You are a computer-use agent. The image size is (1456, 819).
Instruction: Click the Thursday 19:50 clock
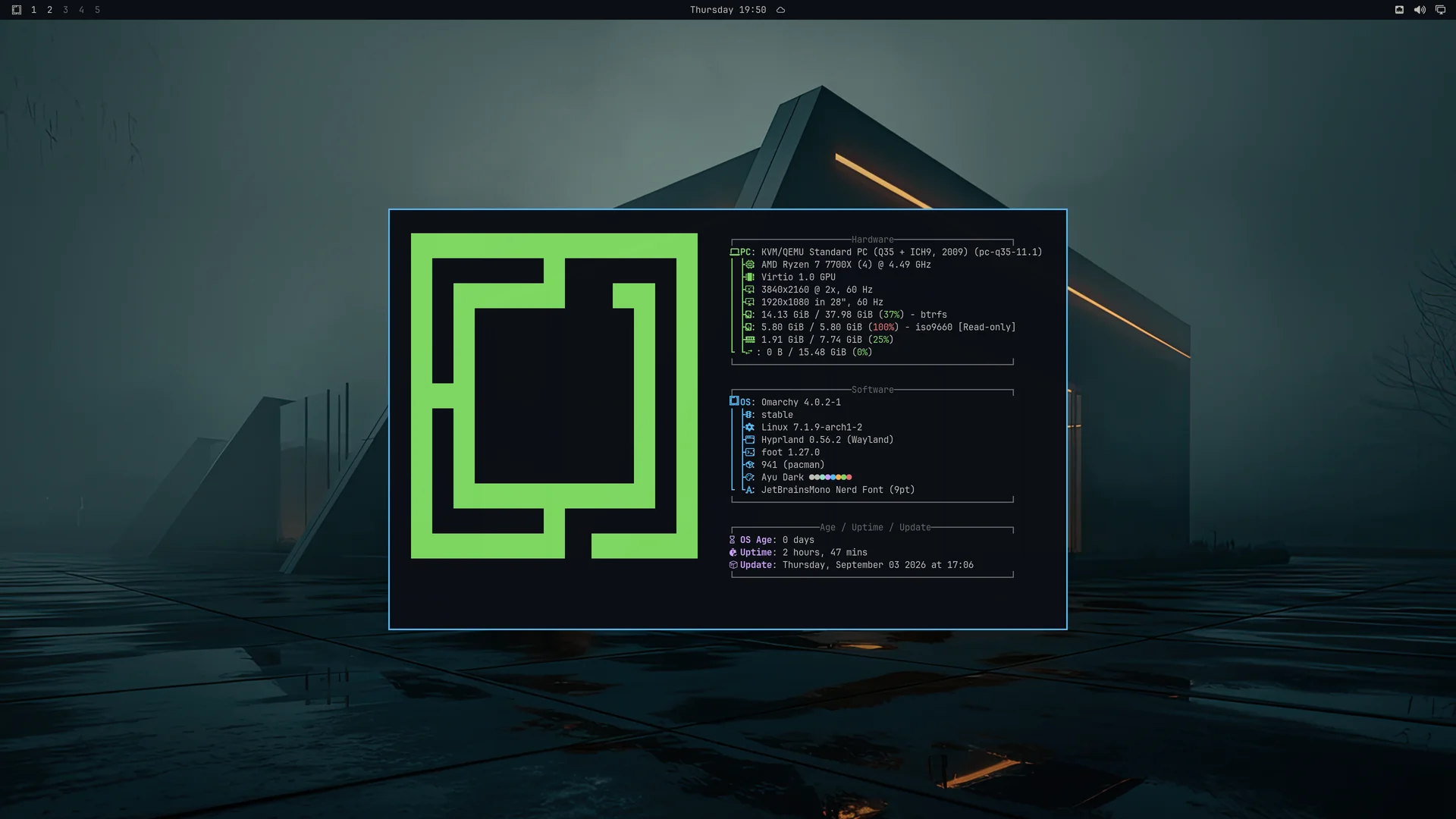pos(728,10)
